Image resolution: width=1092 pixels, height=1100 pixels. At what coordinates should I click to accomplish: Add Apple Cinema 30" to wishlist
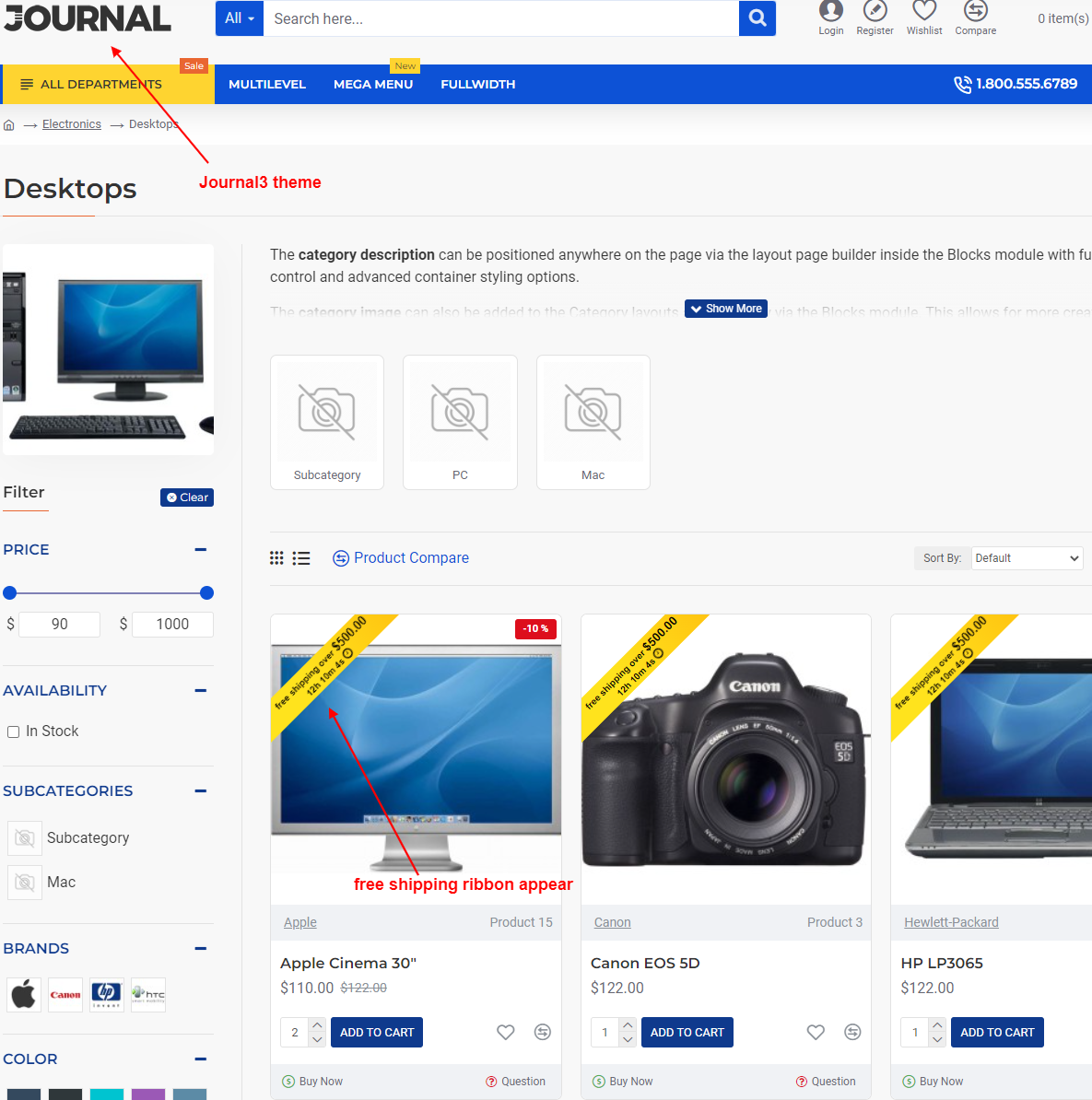click(505, 1032)
